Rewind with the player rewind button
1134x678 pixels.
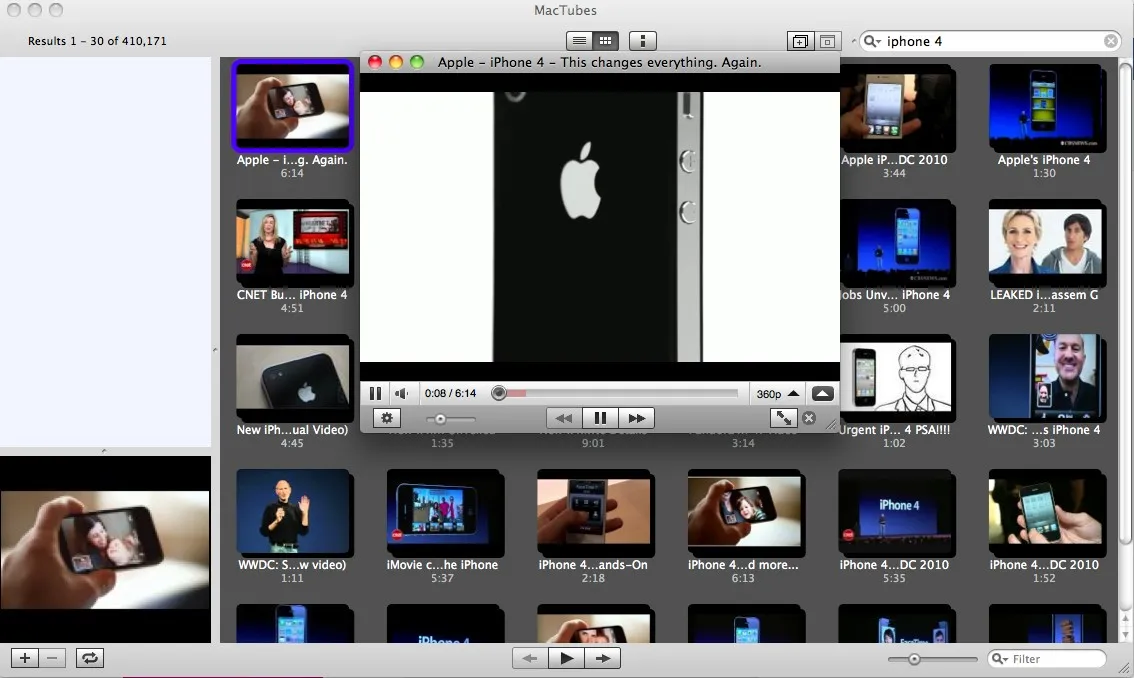tap(563, 418)
